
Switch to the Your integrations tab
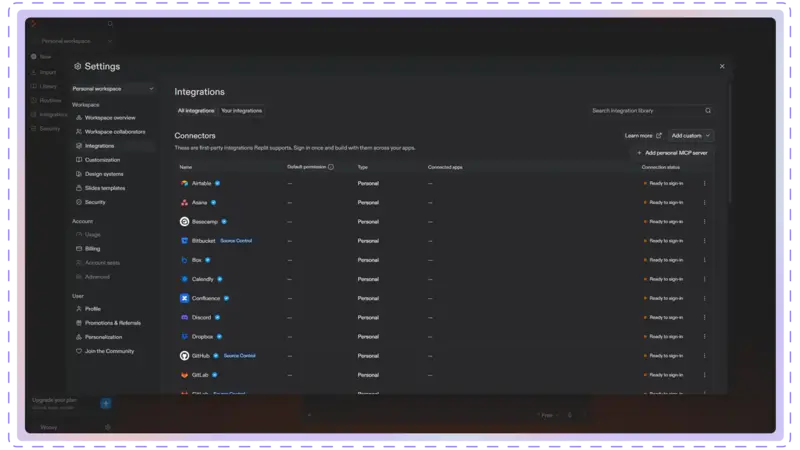pos(241,111)
